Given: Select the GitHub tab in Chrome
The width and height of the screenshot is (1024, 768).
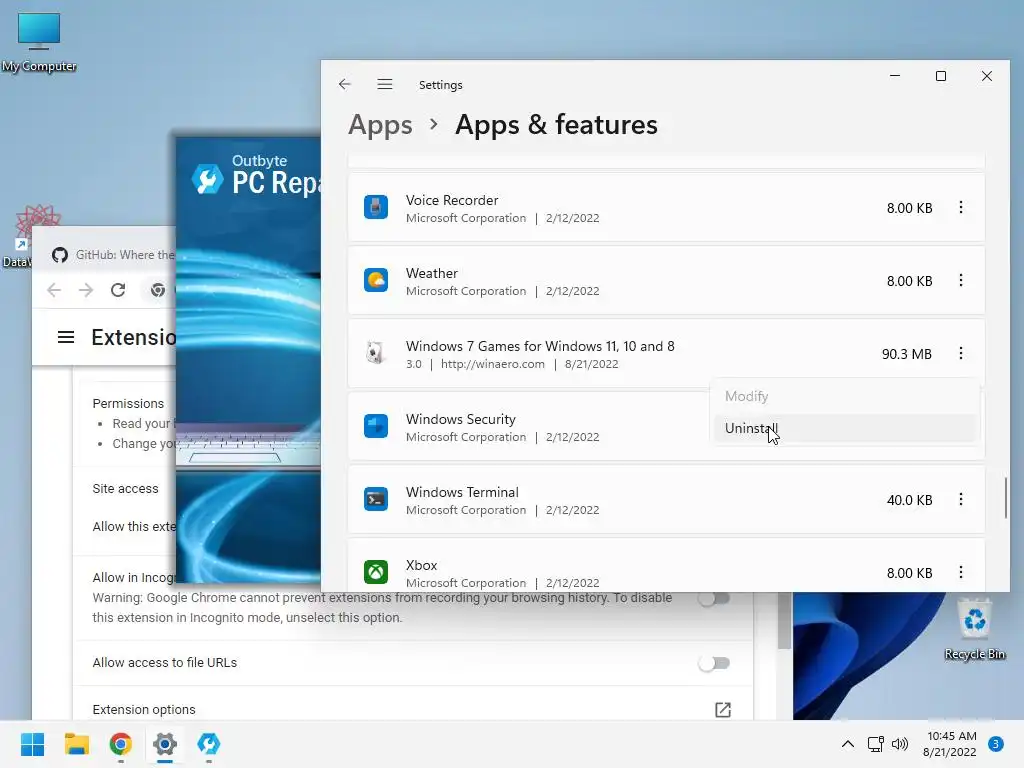Looking at the screenshot, I should coord(114,255).
